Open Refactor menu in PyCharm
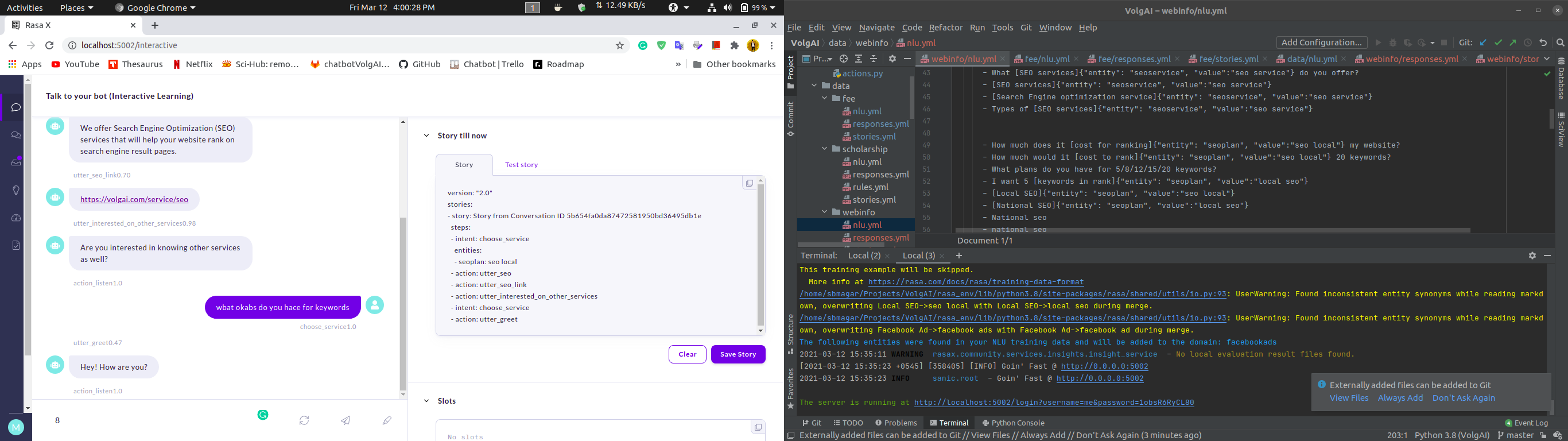 (x=945, y=28)
